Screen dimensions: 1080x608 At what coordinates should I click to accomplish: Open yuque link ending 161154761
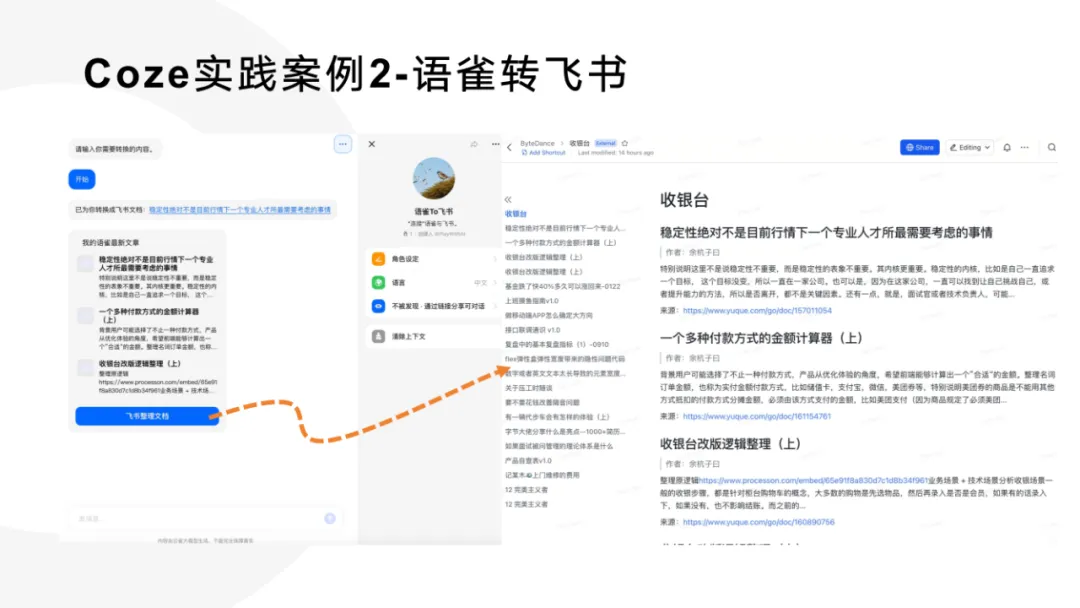[x=757, y=416]
